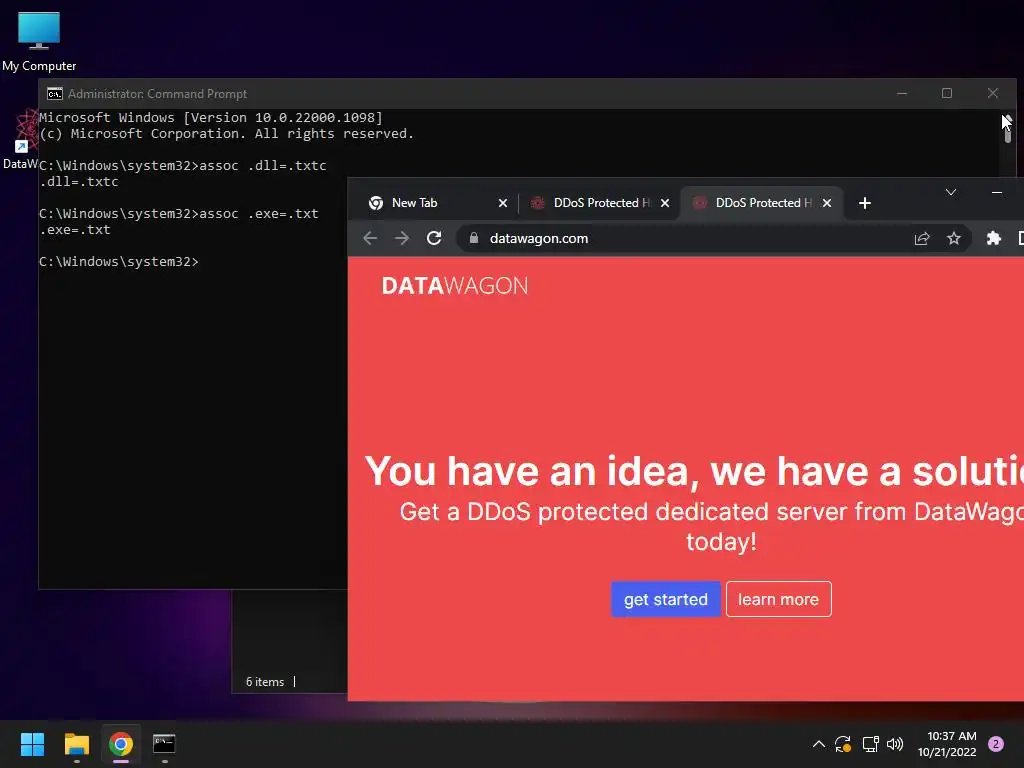The height and width of the screenshot is (768, 1024).
Task: Open a new Chrome tab
Action: click(x=865, y=203)
